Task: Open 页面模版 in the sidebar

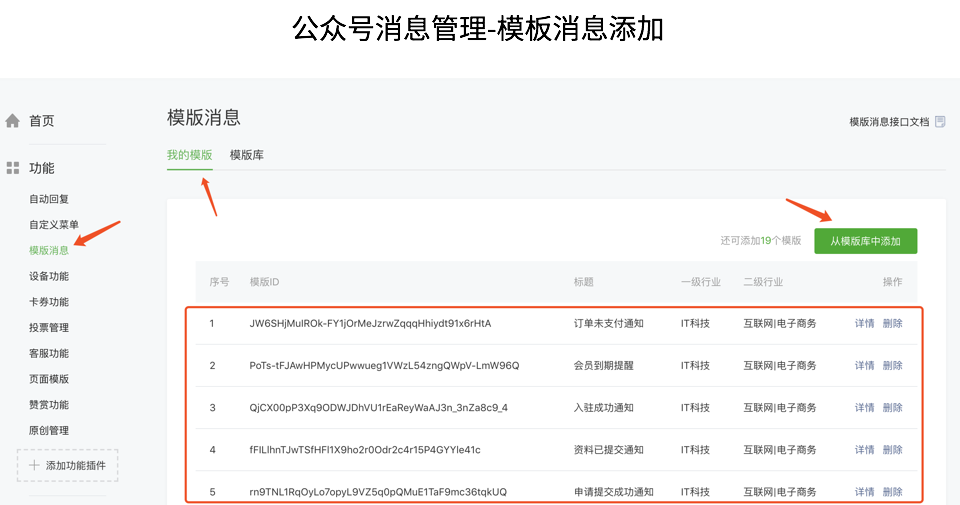Action: 49,379
